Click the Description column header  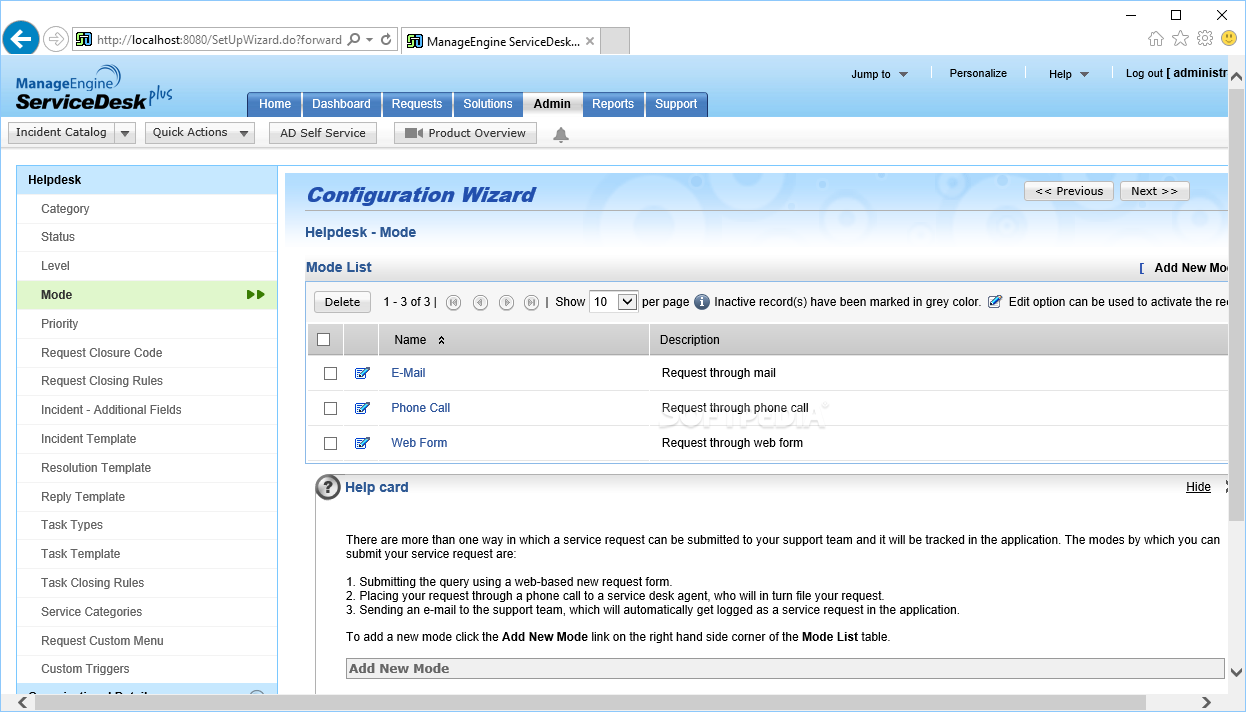690,340
